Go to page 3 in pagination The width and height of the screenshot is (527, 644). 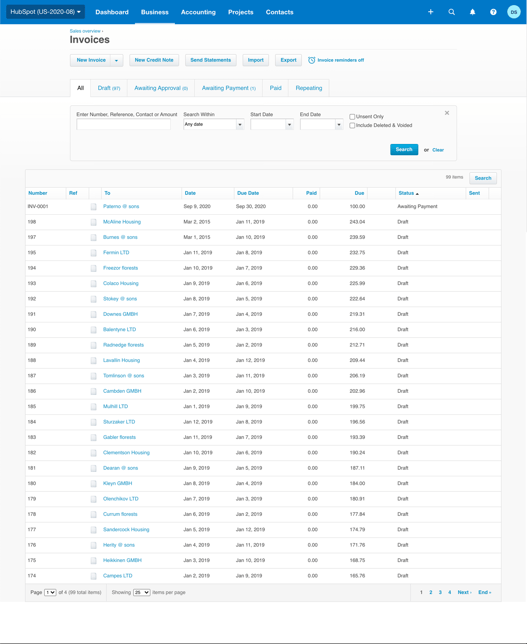coord(440,592)
